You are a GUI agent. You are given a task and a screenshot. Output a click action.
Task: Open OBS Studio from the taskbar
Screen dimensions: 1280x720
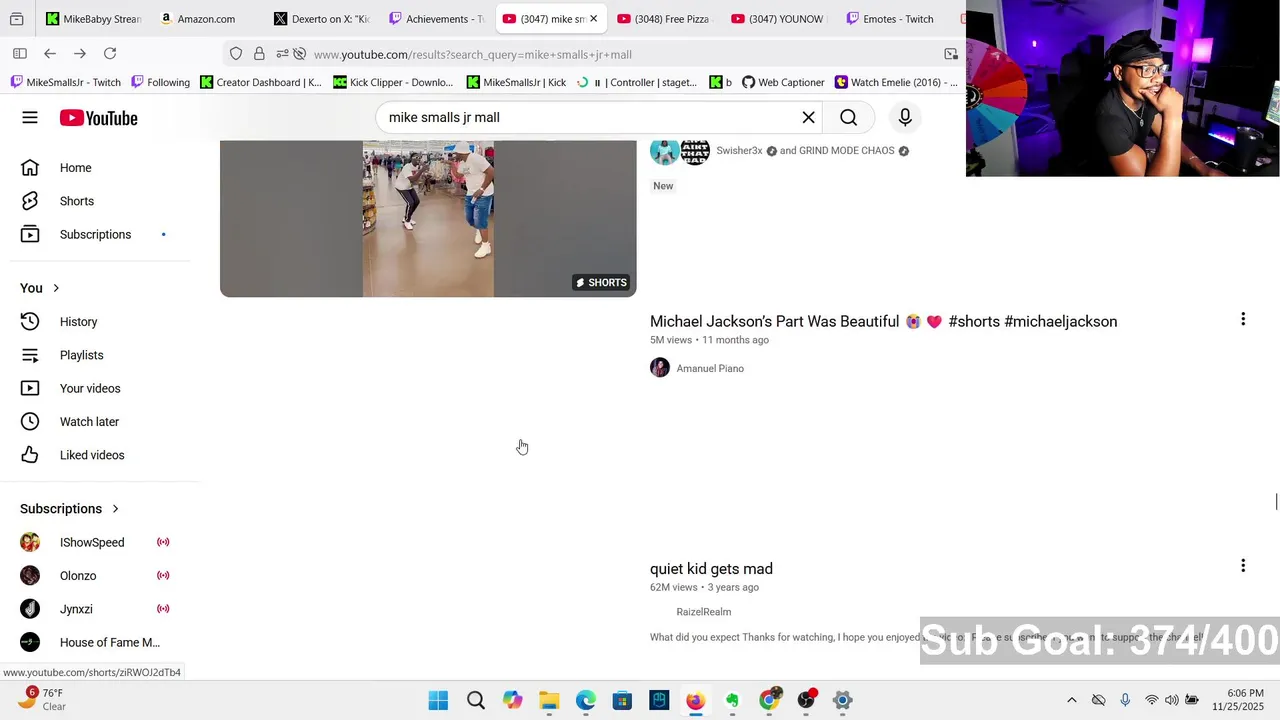pyautogui.click(x=806, y=700)
